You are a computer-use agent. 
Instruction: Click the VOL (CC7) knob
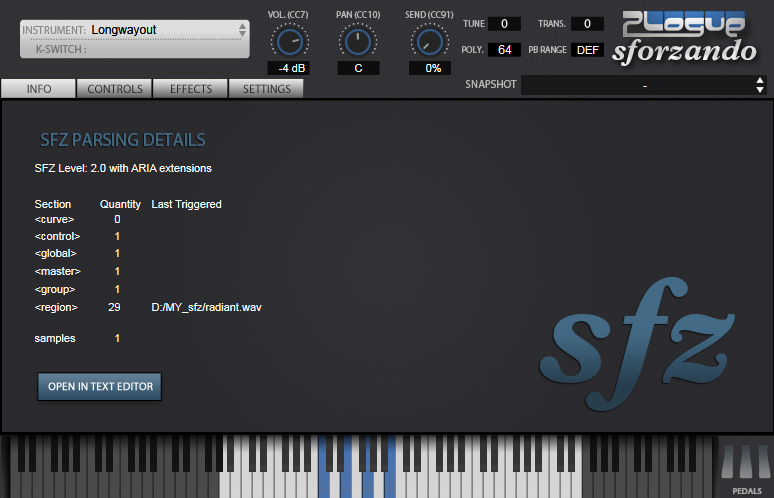pyautogui.click(x=289, y=42)
